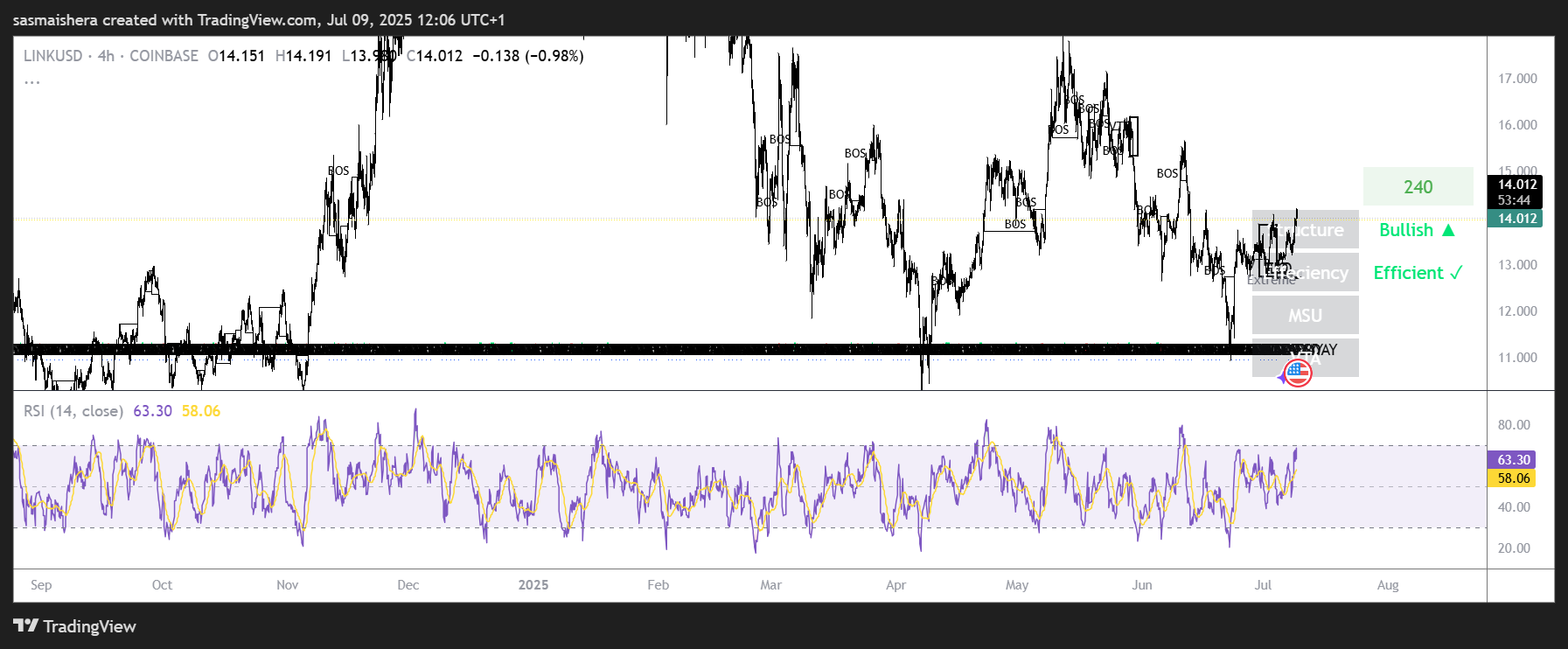Open the LINKUSD symbol title
The image size is (1568, 649).
pos(52,56)
